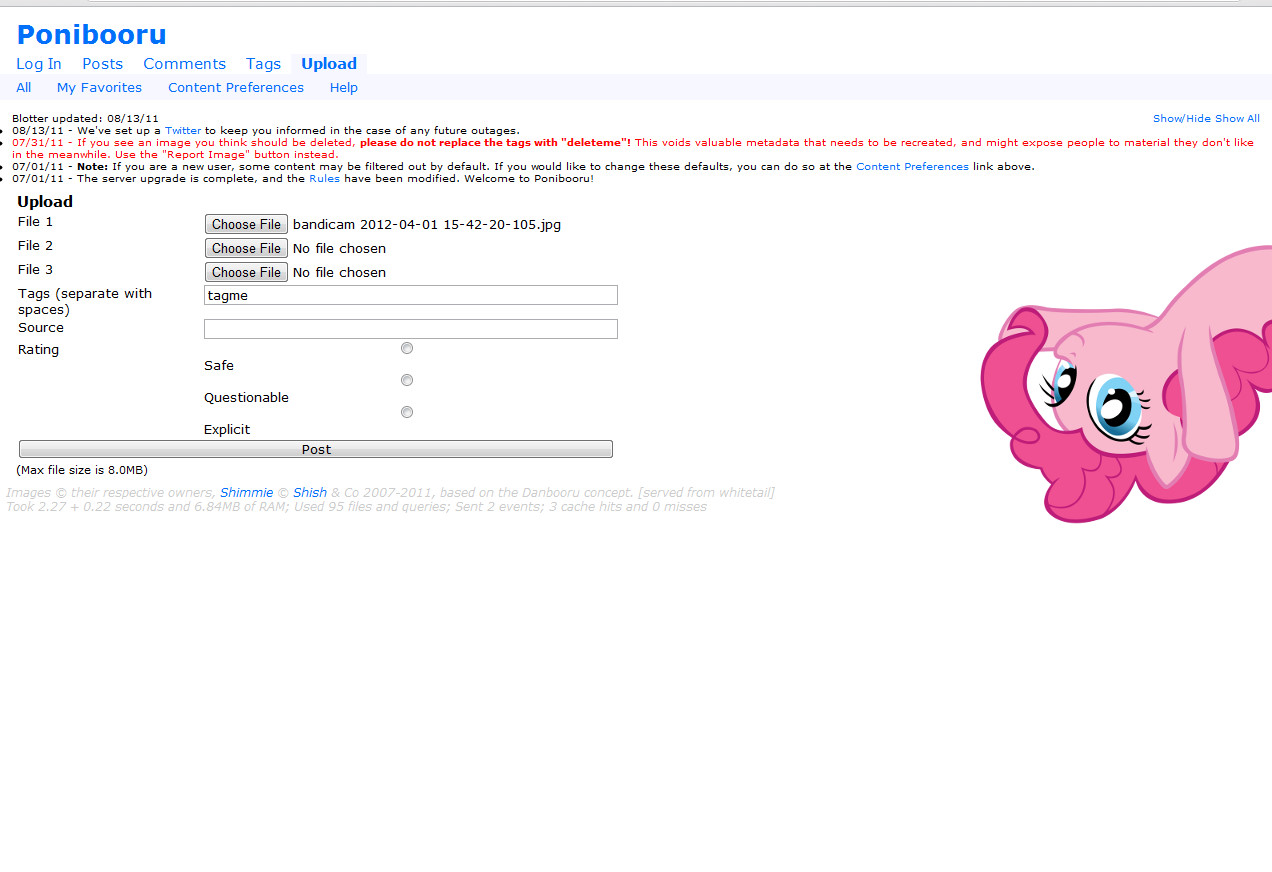Choose a file for File 2
Viewport: 1272px width, 872px height.
[246, 248]
